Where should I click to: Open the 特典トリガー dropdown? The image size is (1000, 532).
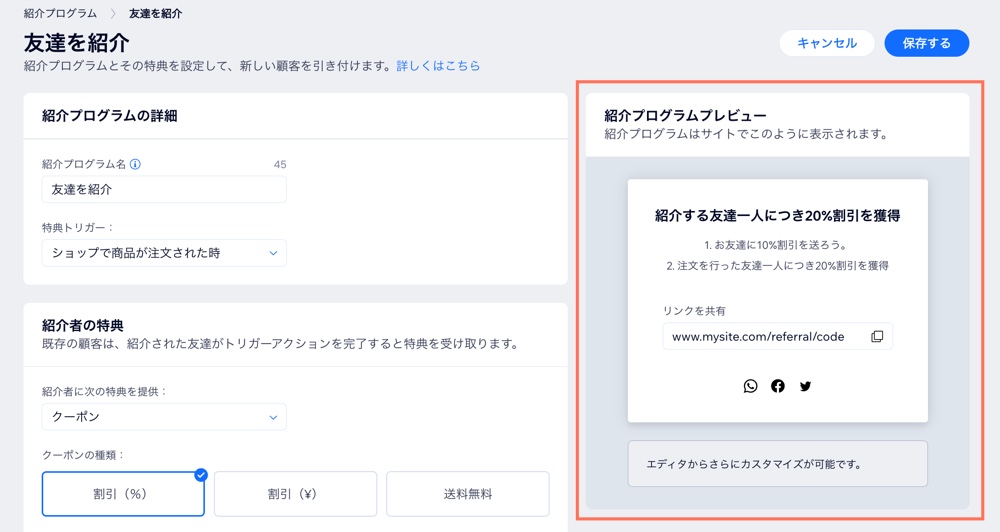pyautogui.click(x=164, y=253)
